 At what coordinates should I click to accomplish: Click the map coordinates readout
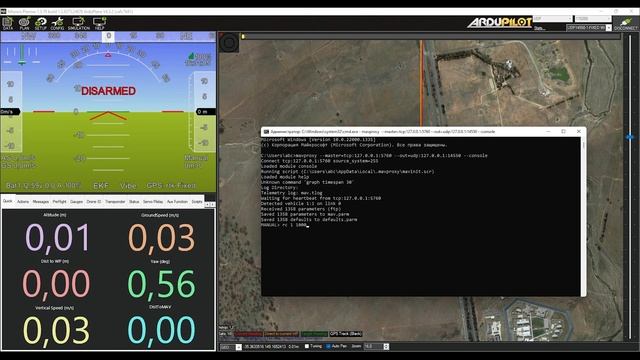coord(271,347)
